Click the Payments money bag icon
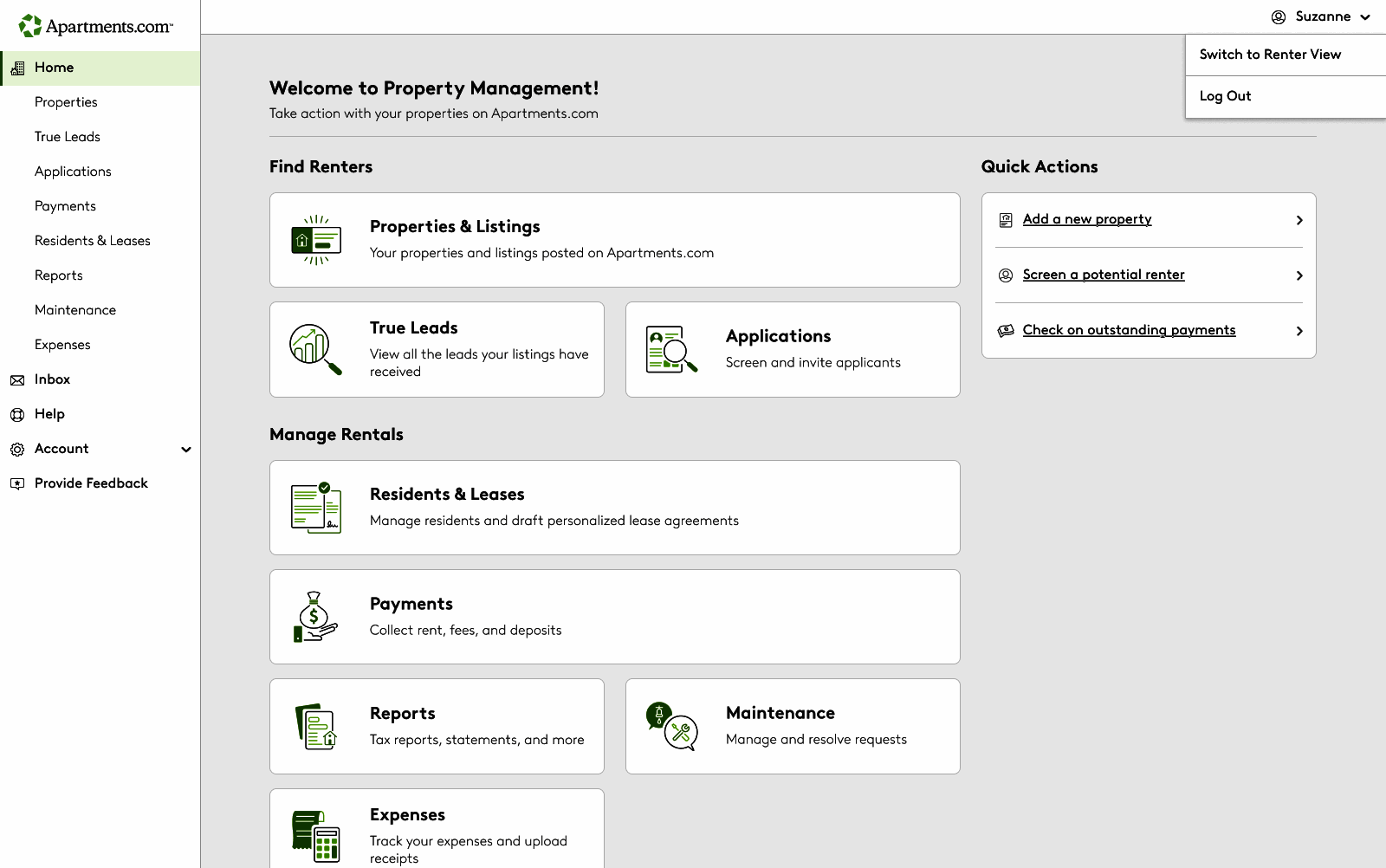 pos(314,616)
